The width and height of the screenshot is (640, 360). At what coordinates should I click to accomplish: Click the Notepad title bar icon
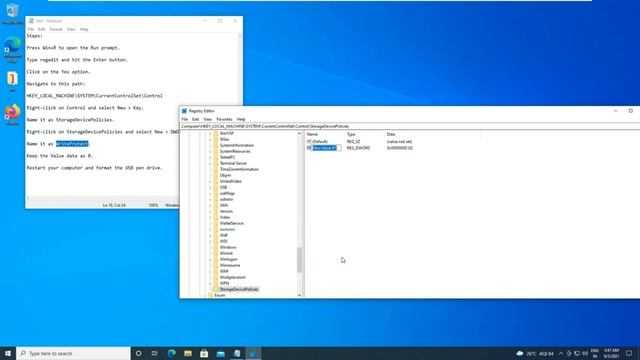coord(31,21)
